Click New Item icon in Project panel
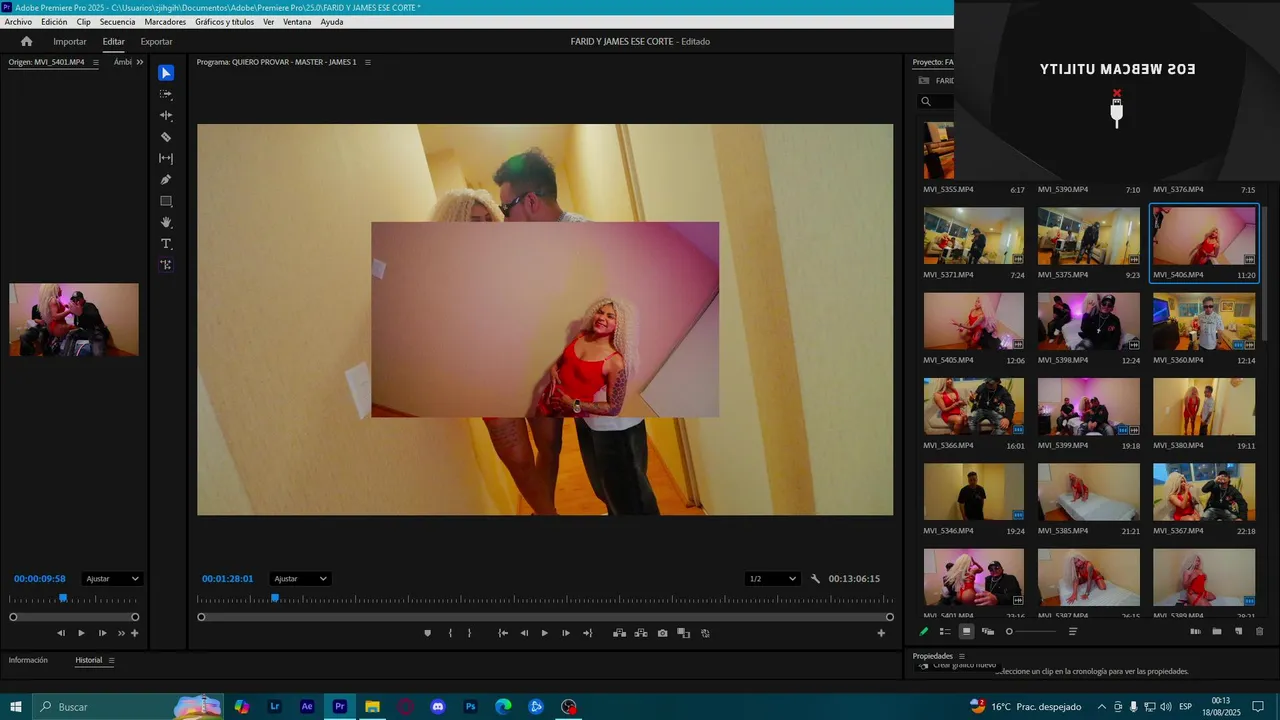 coord(1238,632)
